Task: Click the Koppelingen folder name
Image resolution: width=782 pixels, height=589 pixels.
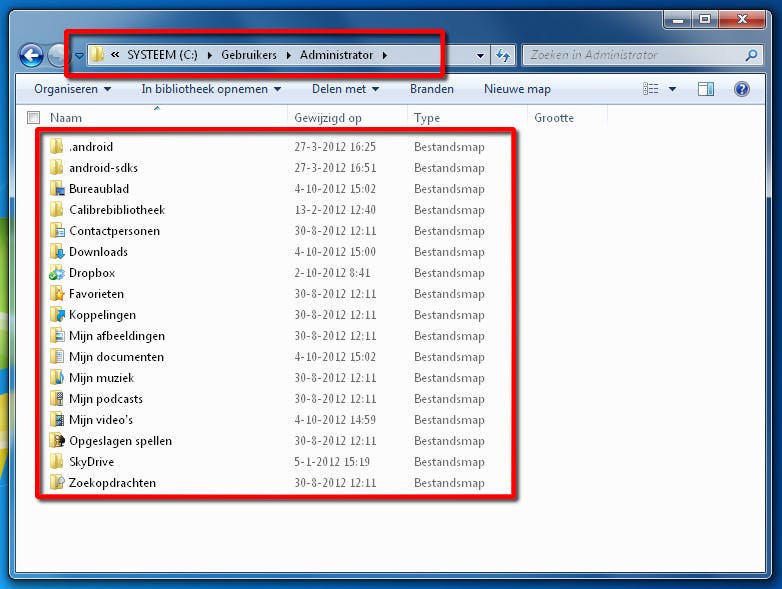Action: click(102, 315)
